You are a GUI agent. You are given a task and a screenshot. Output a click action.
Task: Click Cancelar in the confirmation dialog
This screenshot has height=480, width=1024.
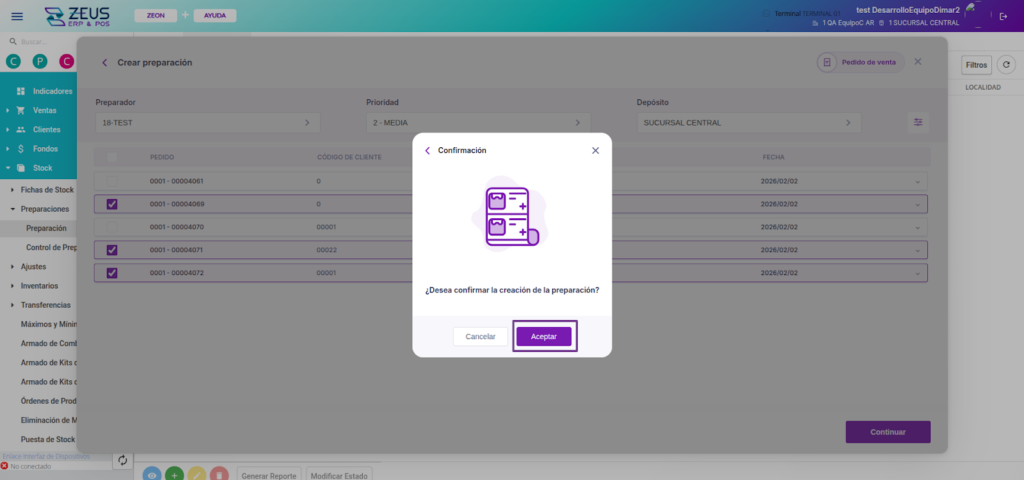coord(480,336)
